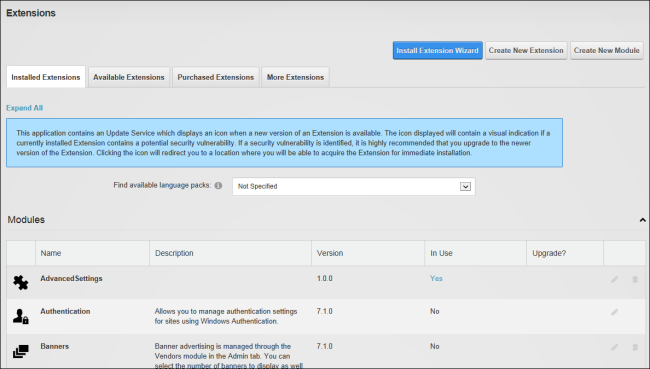
Task: Edit the AdvancedSettings module with pencil icon
Action: 614,279
